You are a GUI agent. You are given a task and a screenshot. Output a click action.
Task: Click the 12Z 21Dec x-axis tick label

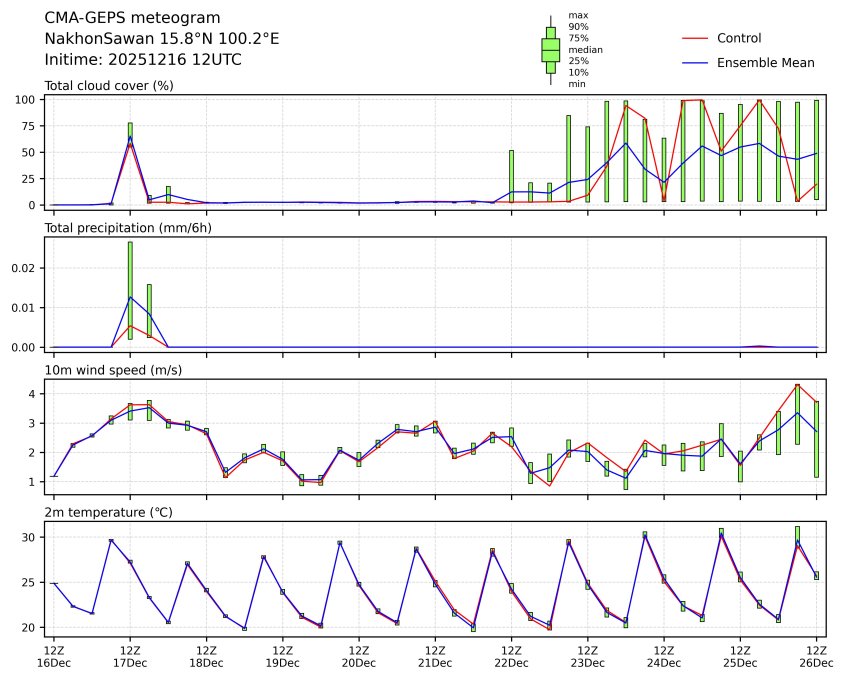435,656
